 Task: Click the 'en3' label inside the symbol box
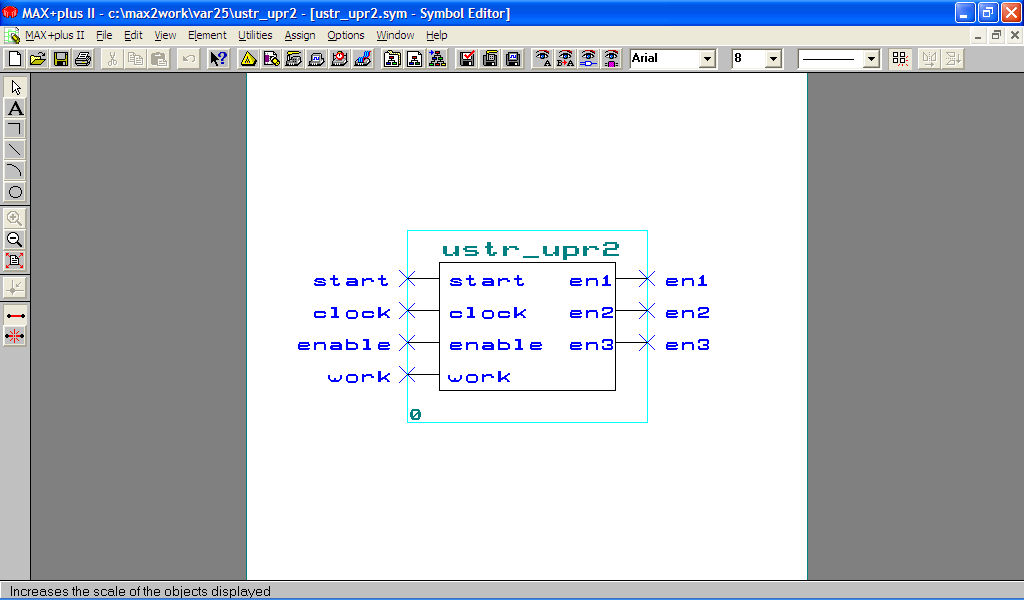[591, 345]
